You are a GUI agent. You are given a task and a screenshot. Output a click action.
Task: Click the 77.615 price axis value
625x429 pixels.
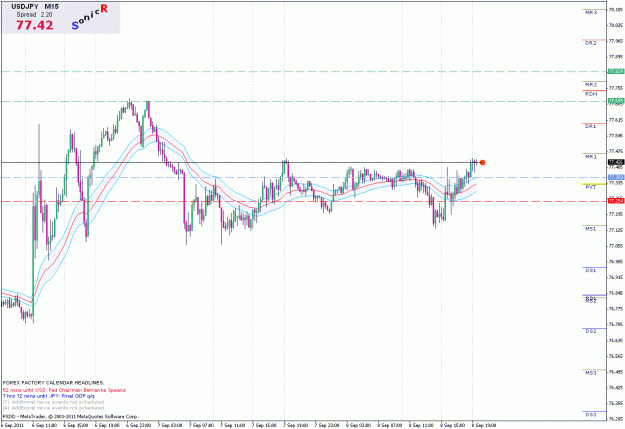point(617,120)
